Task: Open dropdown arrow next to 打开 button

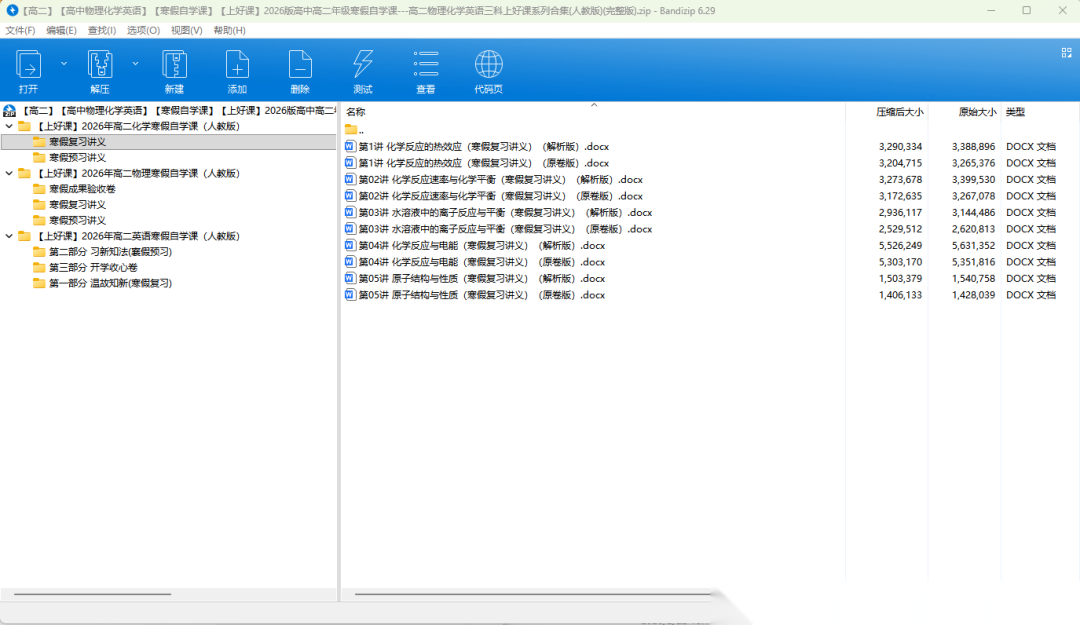Action: tap(64, 63)
